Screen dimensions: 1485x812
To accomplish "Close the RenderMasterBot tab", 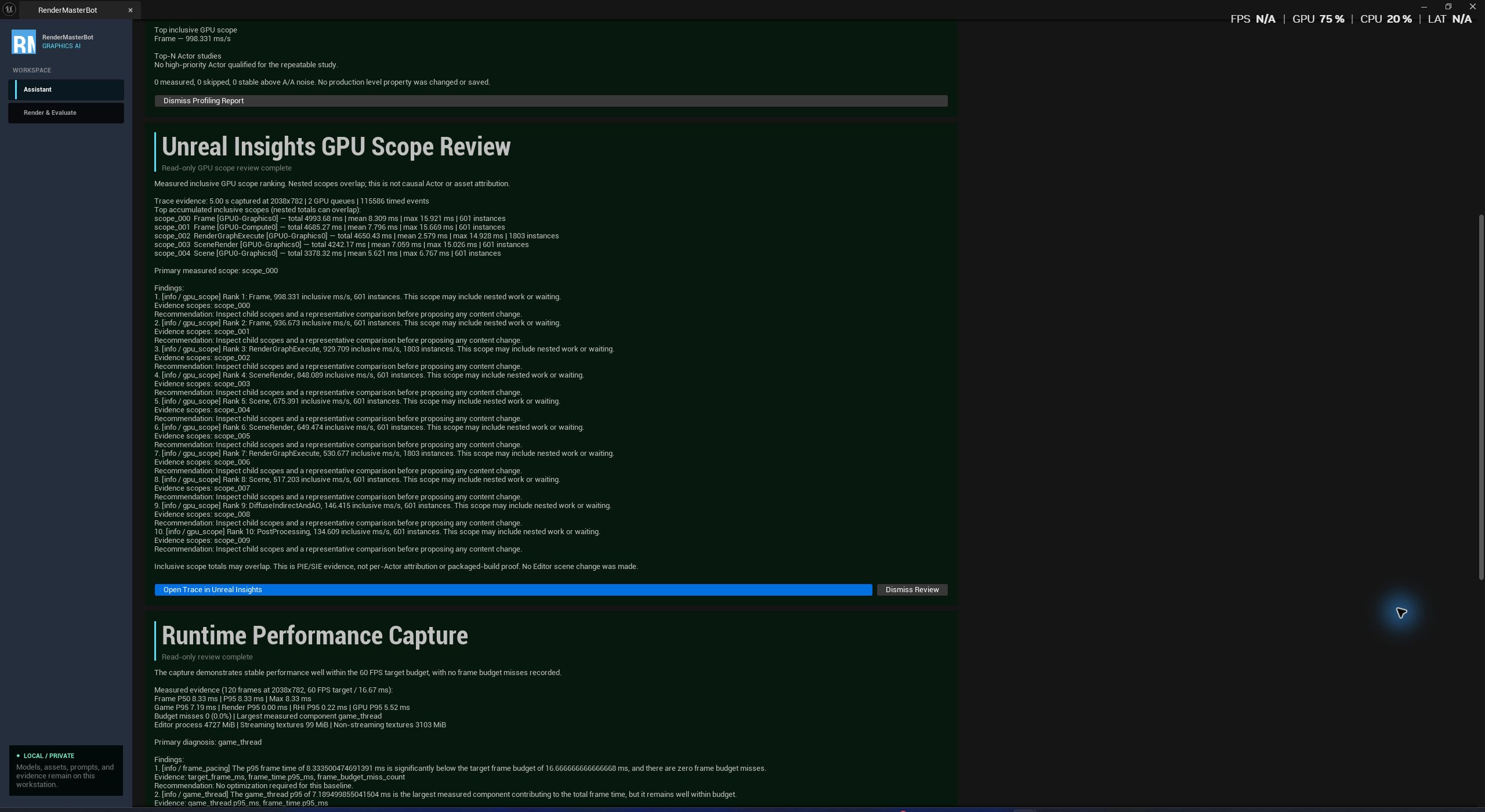I will pyautogui.click(x=130, y=10).
